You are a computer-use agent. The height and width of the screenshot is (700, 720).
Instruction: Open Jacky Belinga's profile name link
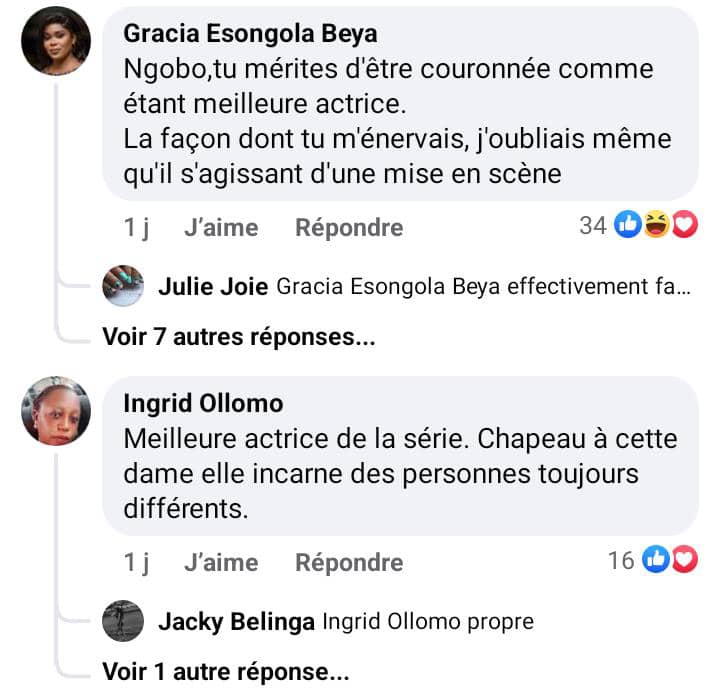[x=236, y=621]
